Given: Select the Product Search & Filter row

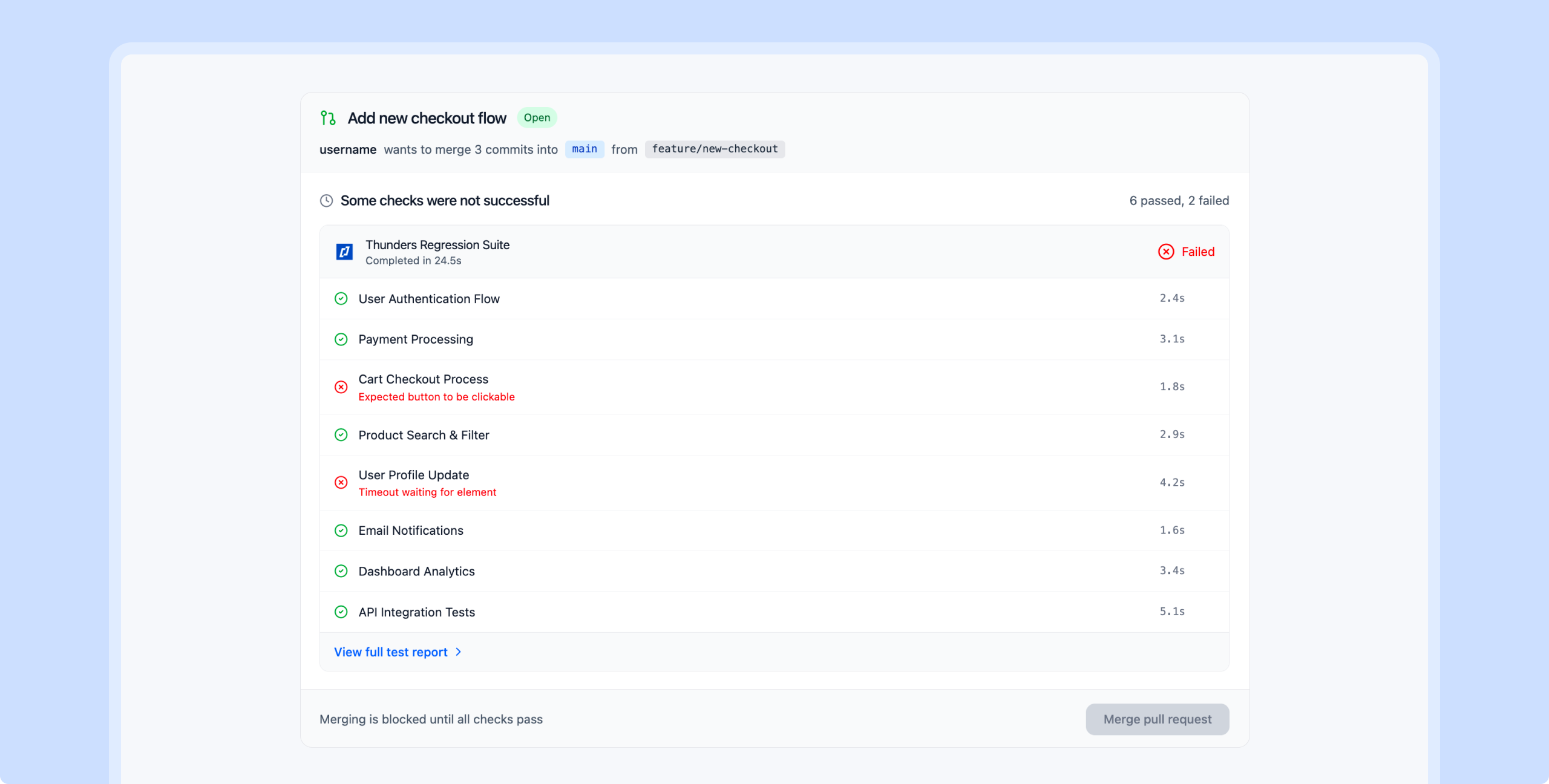Looking at the screenshot, I should [424, 436].
